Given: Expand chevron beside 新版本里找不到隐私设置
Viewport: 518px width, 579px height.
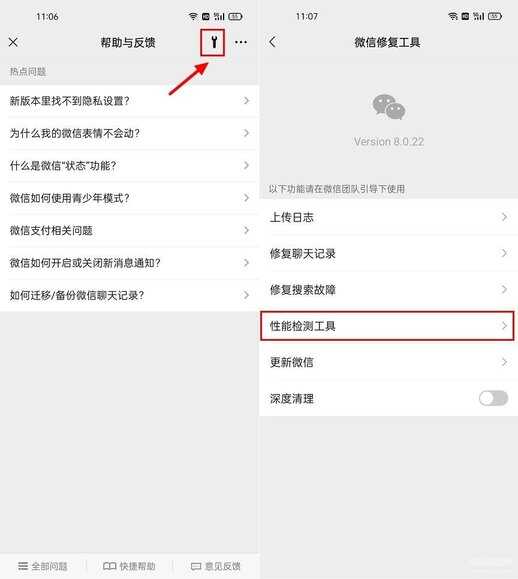Looking at the screenshot, I should 246,100.
